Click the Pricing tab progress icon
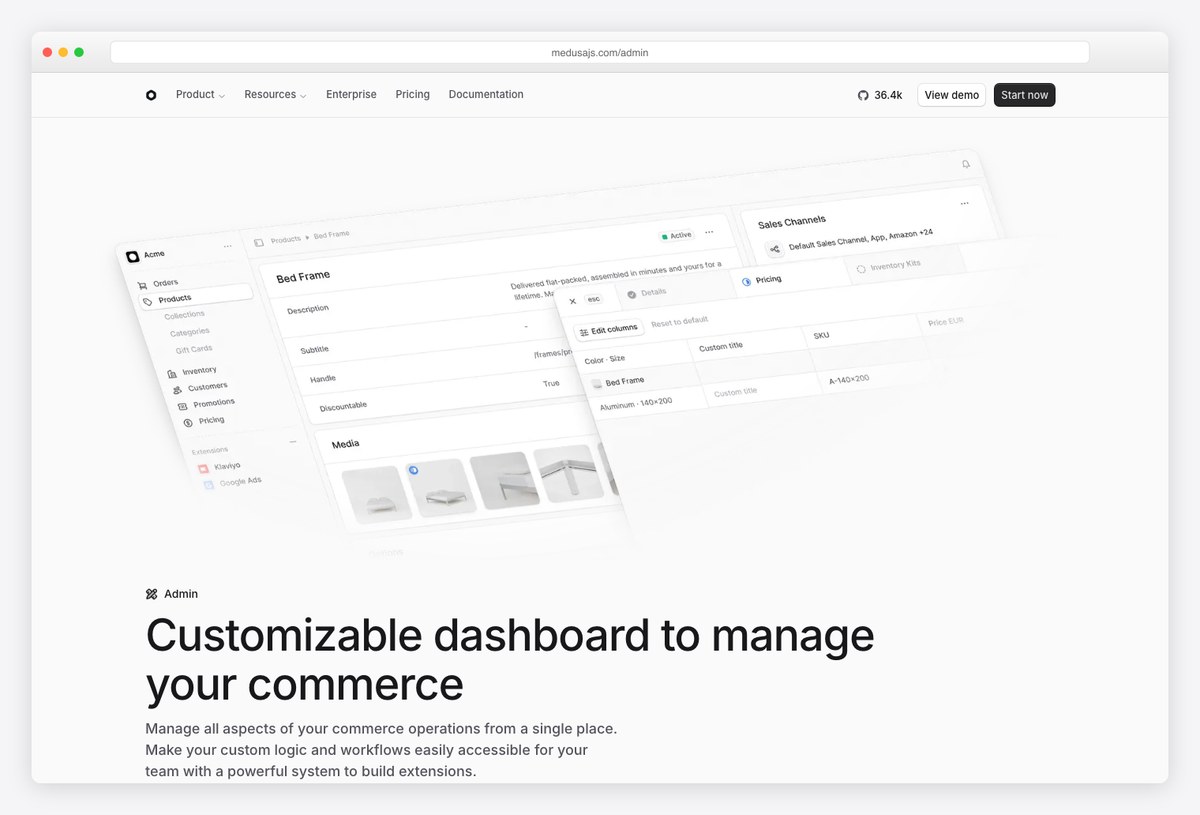 pos(746,282)
